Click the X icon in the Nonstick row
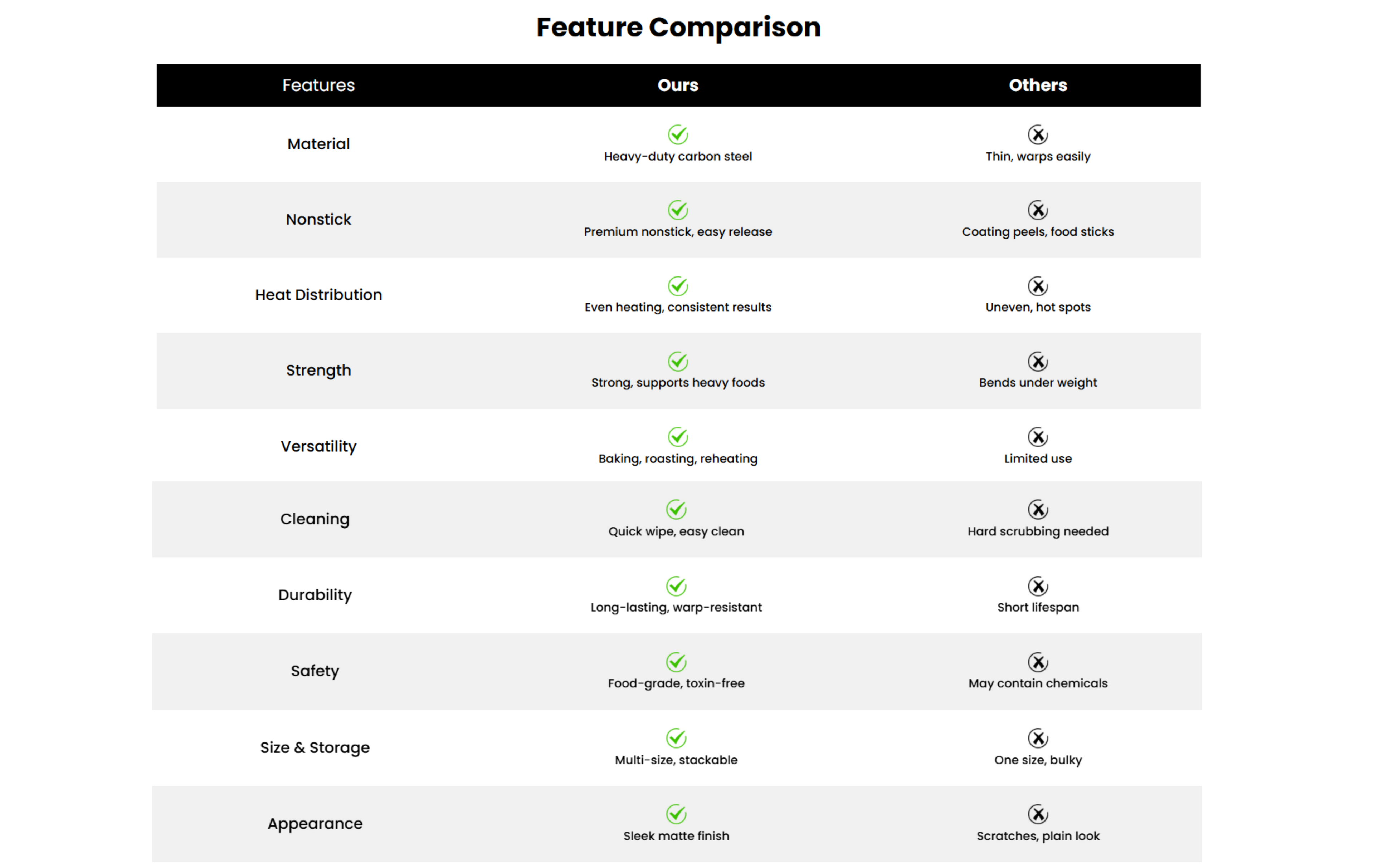The height and width of the screenshot is (868, 1374). tap(1038, 210)
